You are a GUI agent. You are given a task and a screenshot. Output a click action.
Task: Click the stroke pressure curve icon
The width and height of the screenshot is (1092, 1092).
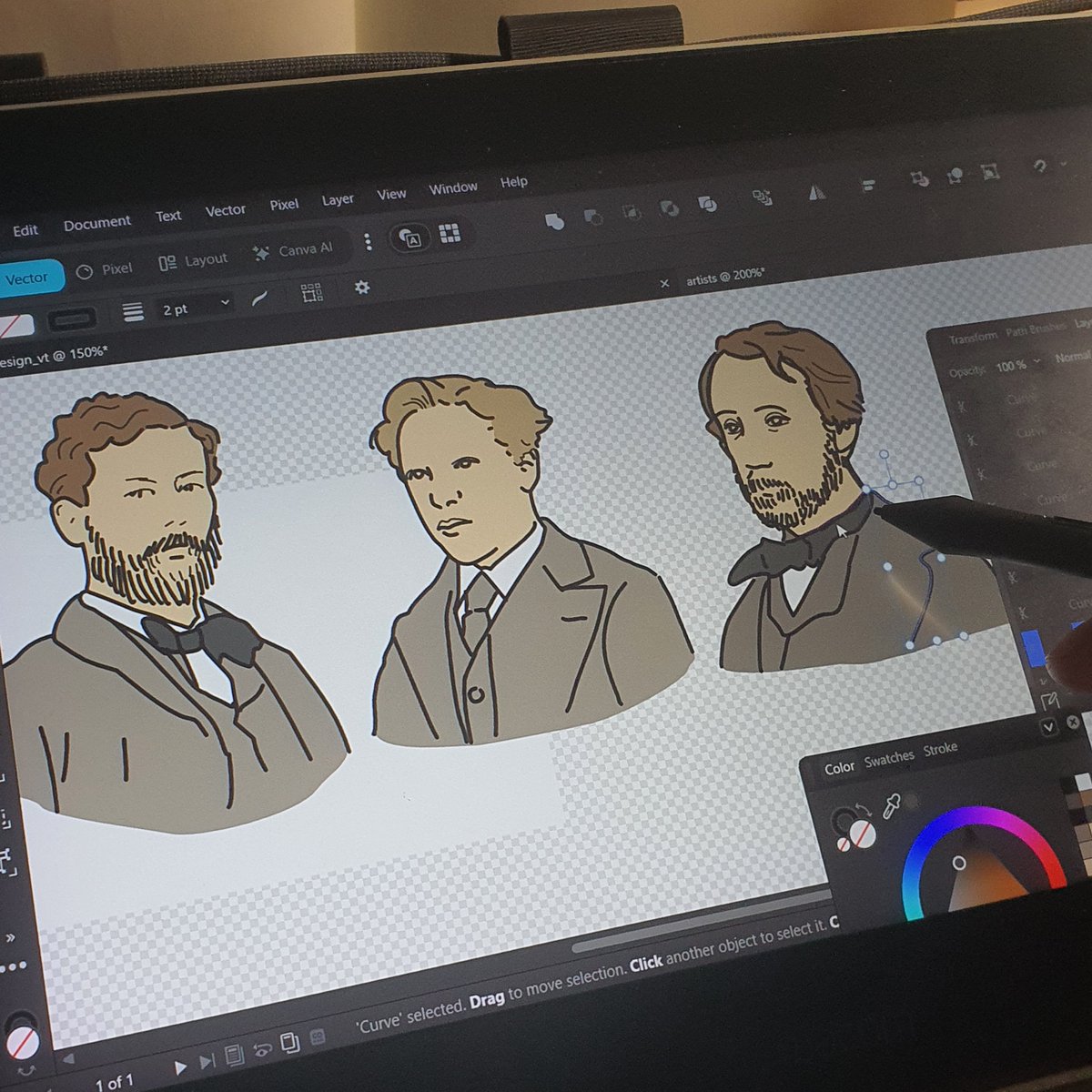coord(259,298)
